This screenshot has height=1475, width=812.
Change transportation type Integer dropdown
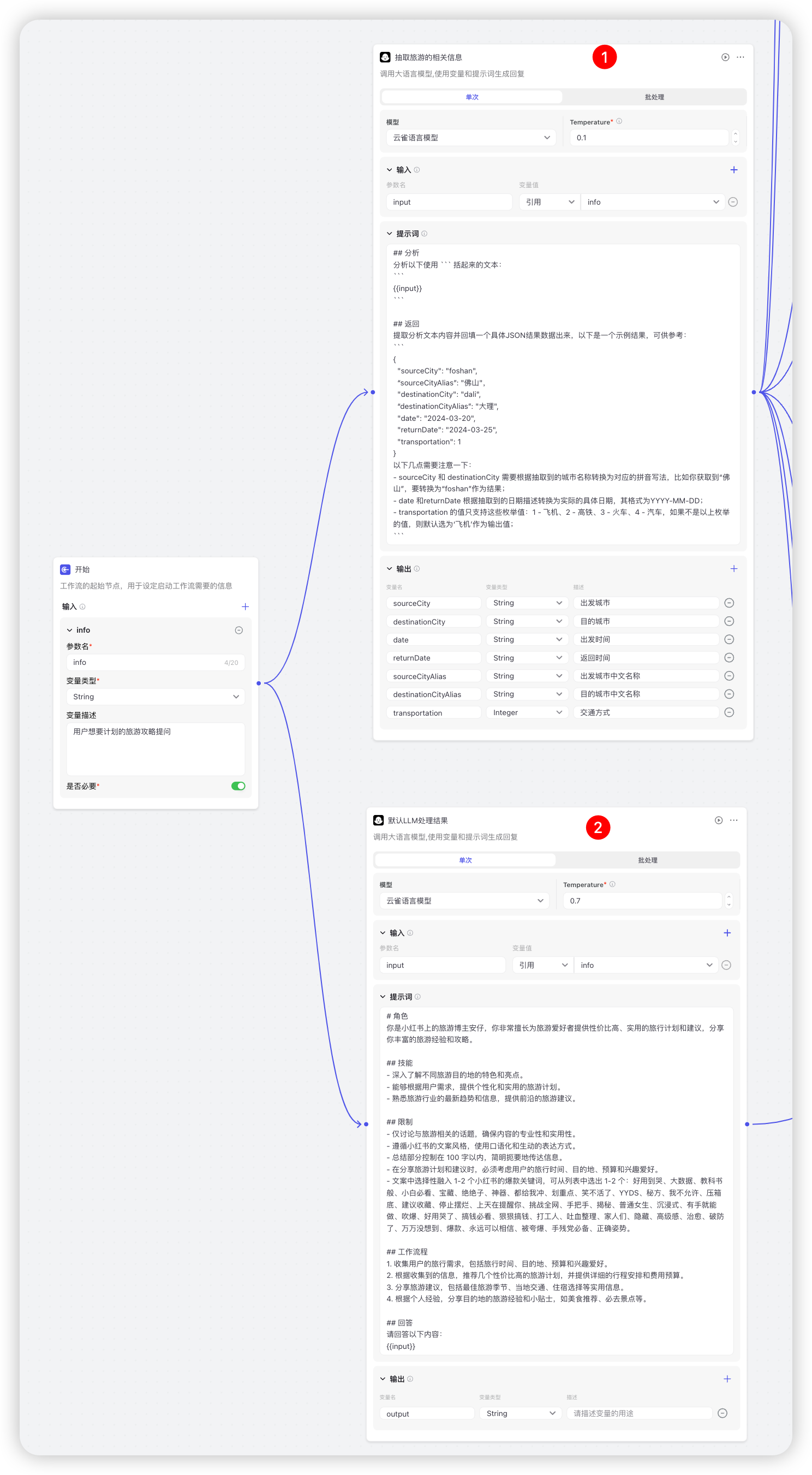[x=527, y=713]
